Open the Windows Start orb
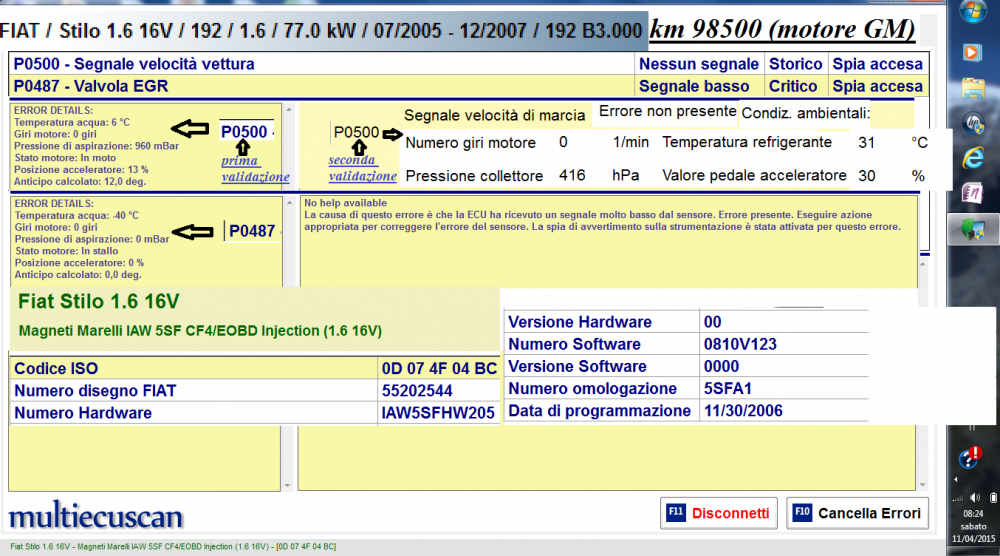The width and height of the screenshot is (1000, 556). coord(973,11)
